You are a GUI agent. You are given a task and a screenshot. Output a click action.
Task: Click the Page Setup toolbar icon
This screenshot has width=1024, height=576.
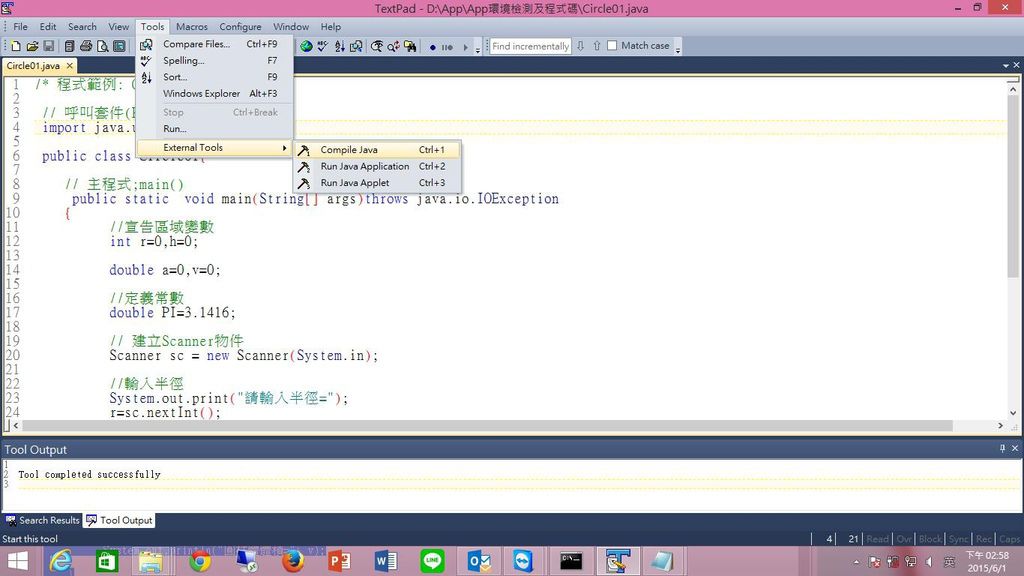119,46
